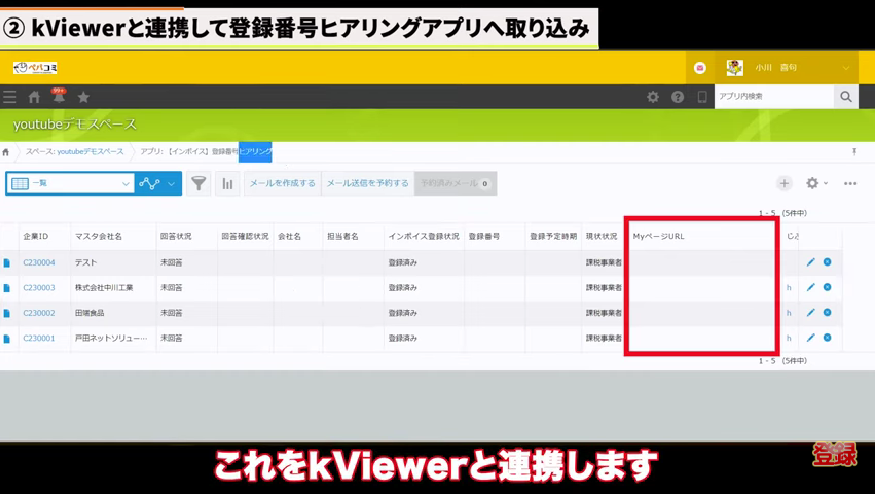Screen dimensions: 875x497
Task: Open the three-dots more options menu
Action: coord(850,183)
